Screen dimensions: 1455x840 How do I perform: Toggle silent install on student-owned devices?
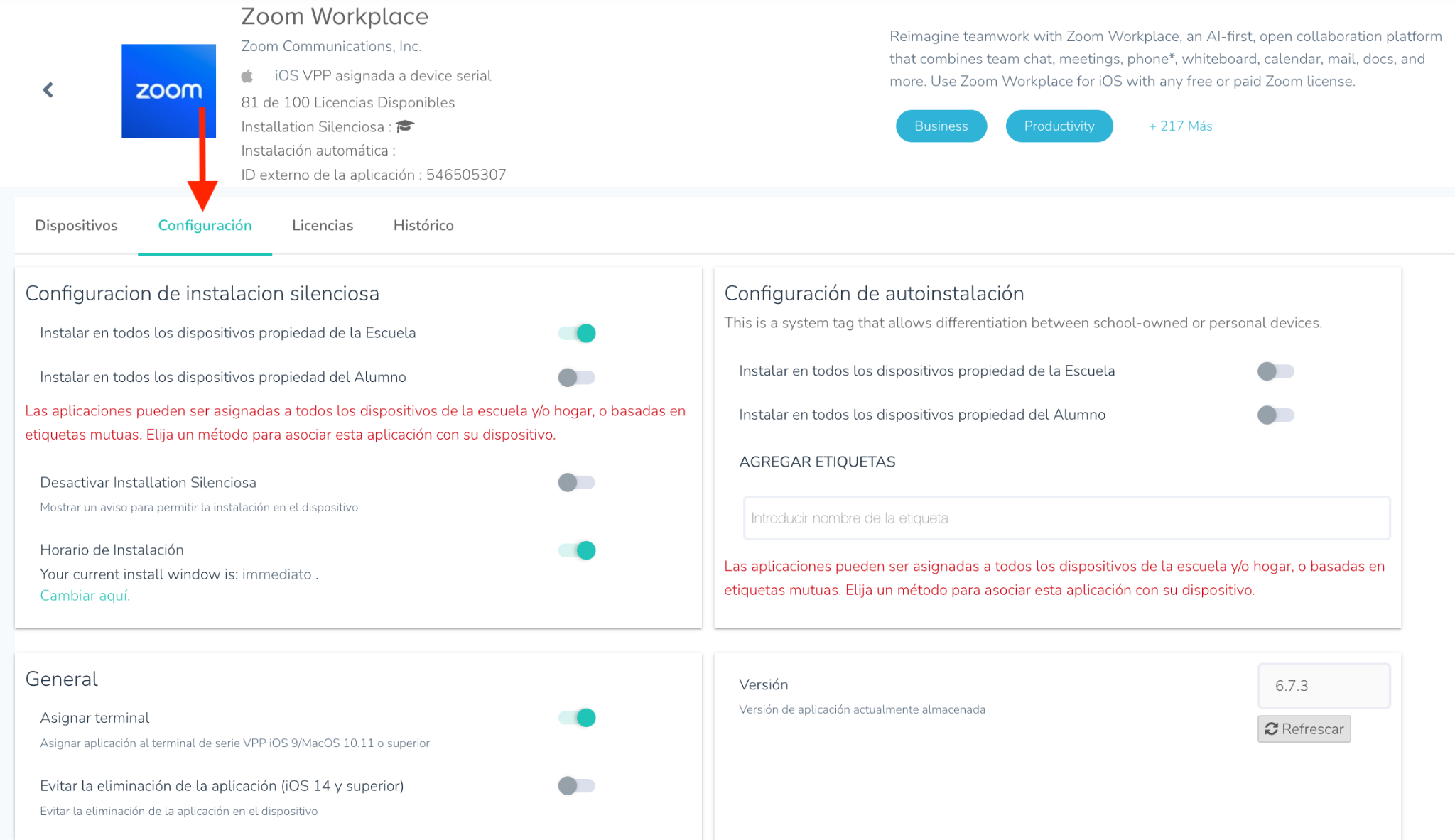pos(577,377)
